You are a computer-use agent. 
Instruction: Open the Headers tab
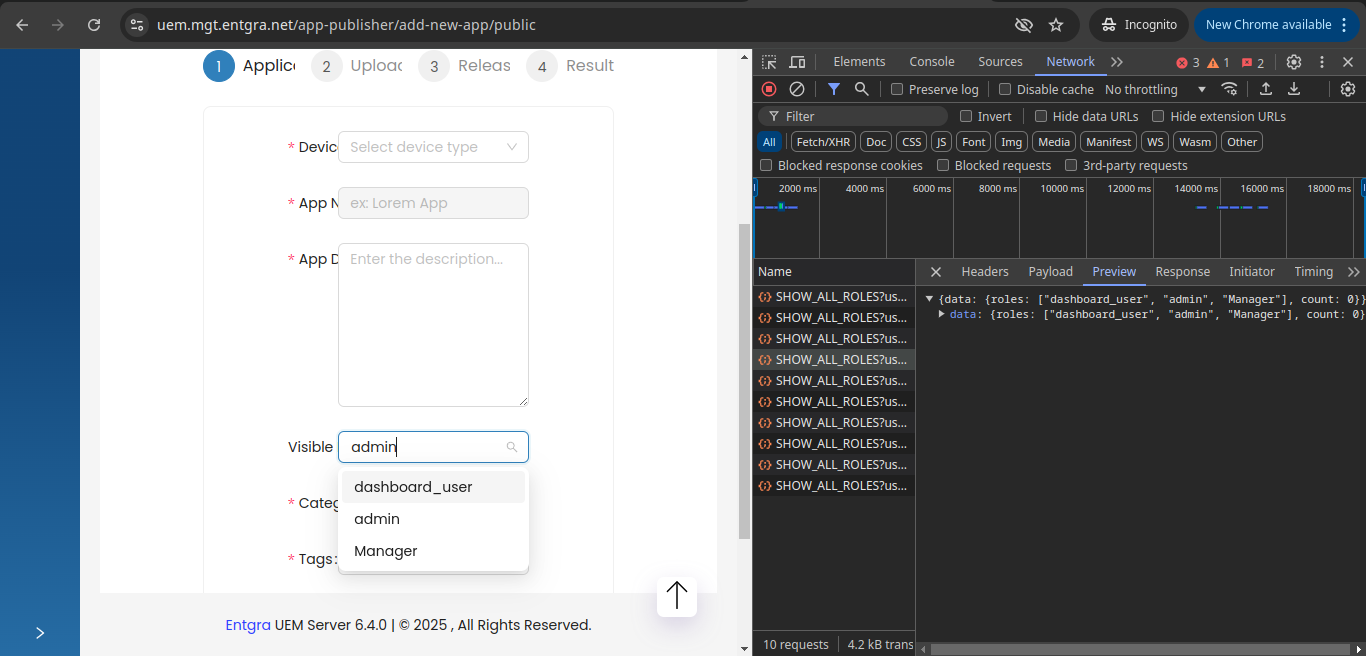click(985, 272)
